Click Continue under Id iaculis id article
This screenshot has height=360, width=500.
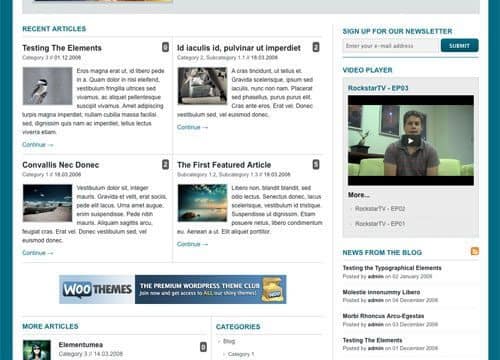pos(192,127)
